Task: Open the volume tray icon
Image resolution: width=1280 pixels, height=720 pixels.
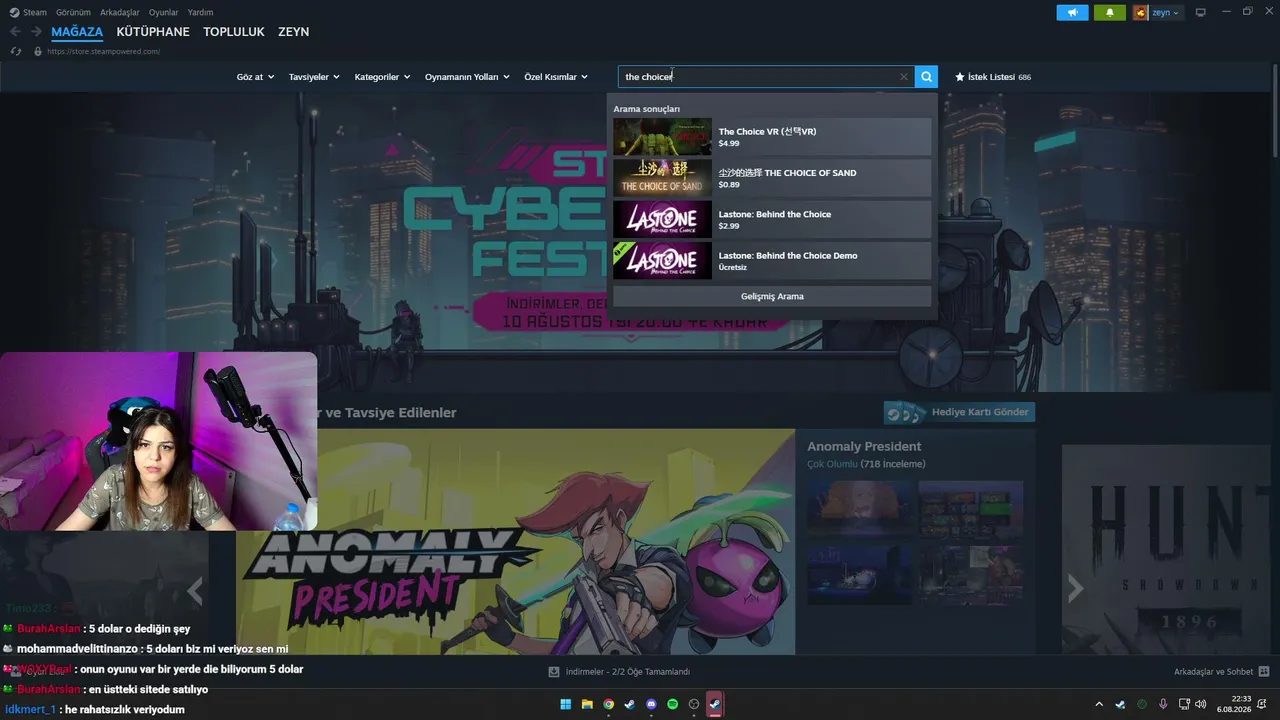Action: pyautogui.click(x=1200, y=704)
